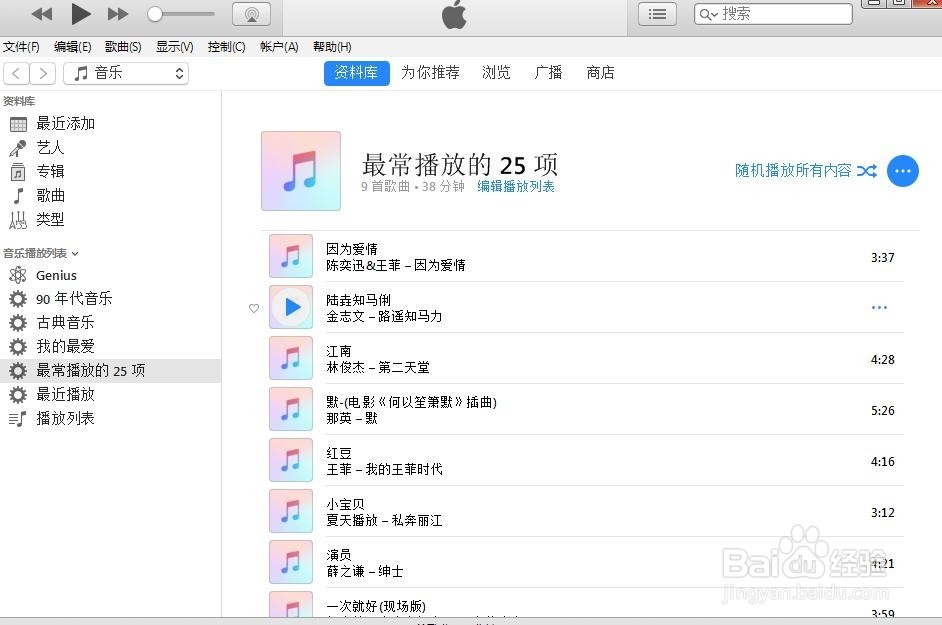
Task: Open the row ellipsis for 金志文 song
Action: pyautogui.click(x=879, y=308)
